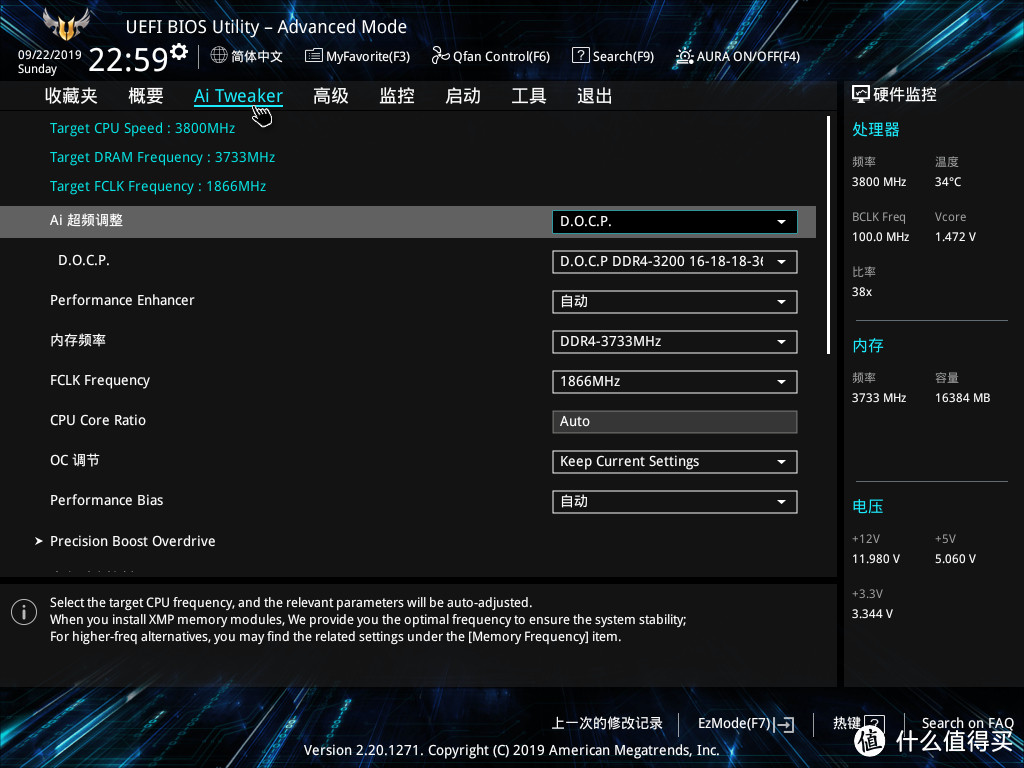Toggle AURA ON/OFF(F4)

(x=738, y=56)
